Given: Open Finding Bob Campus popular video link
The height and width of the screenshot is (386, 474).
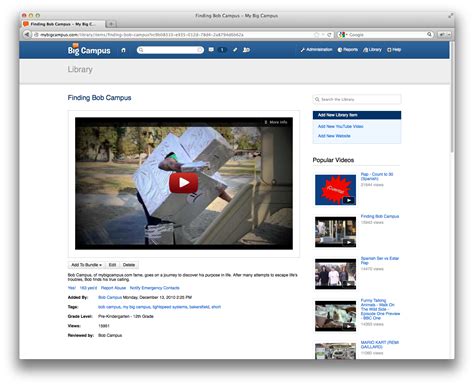Looking at the screenshot, I should 380,216.
